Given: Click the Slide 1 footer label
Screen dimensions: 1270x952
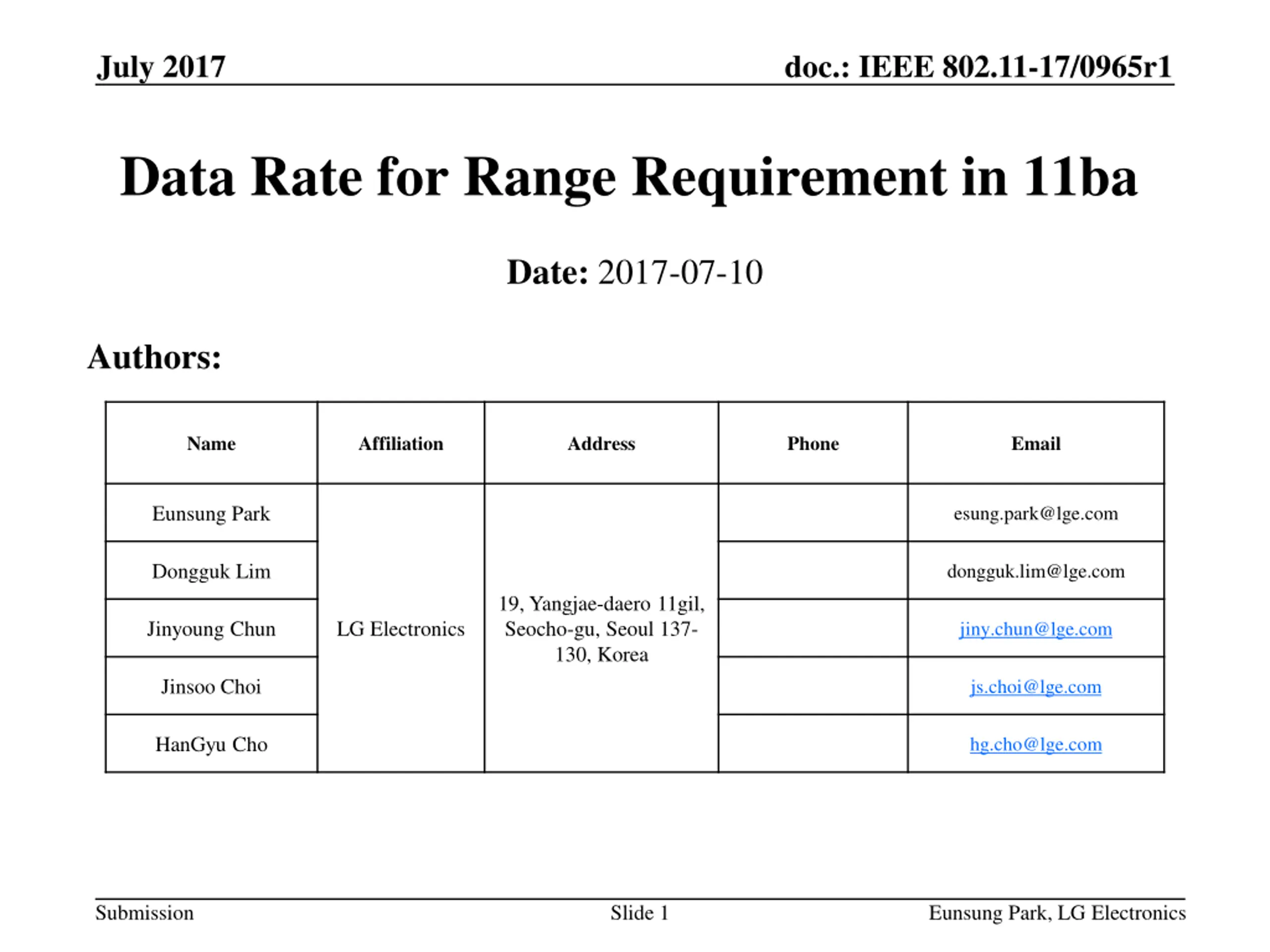Looking at the screenshot, I should pos(639,913).
